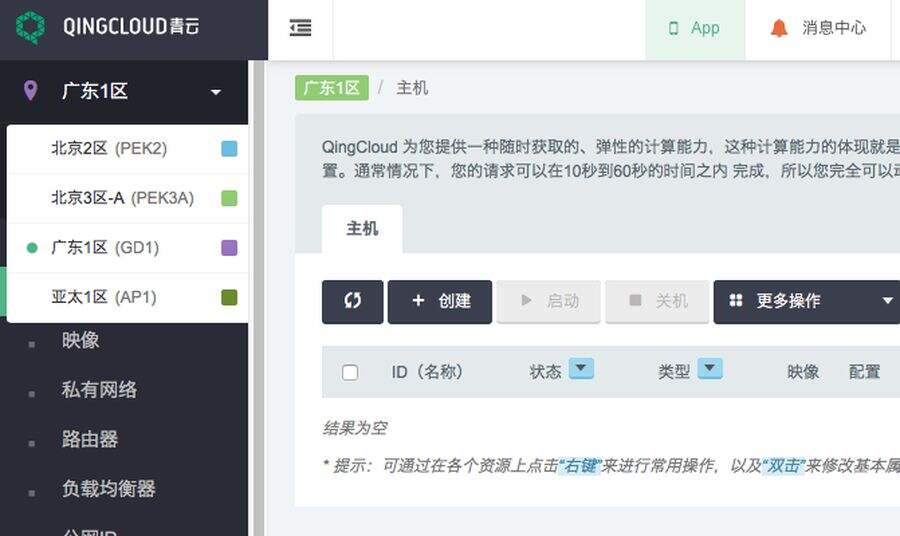Screen dimensions: 900x536
Task: Switch to the 主机 tab
Action: (x=362, y=229)
